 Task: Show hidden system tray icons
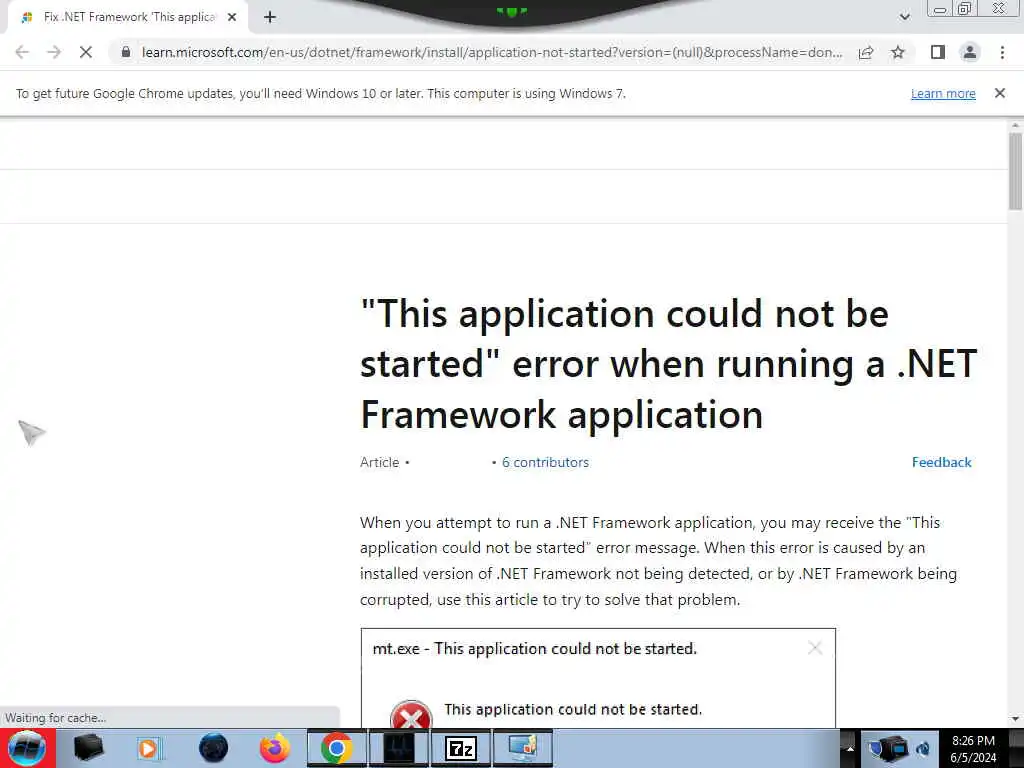click(850, 748)
